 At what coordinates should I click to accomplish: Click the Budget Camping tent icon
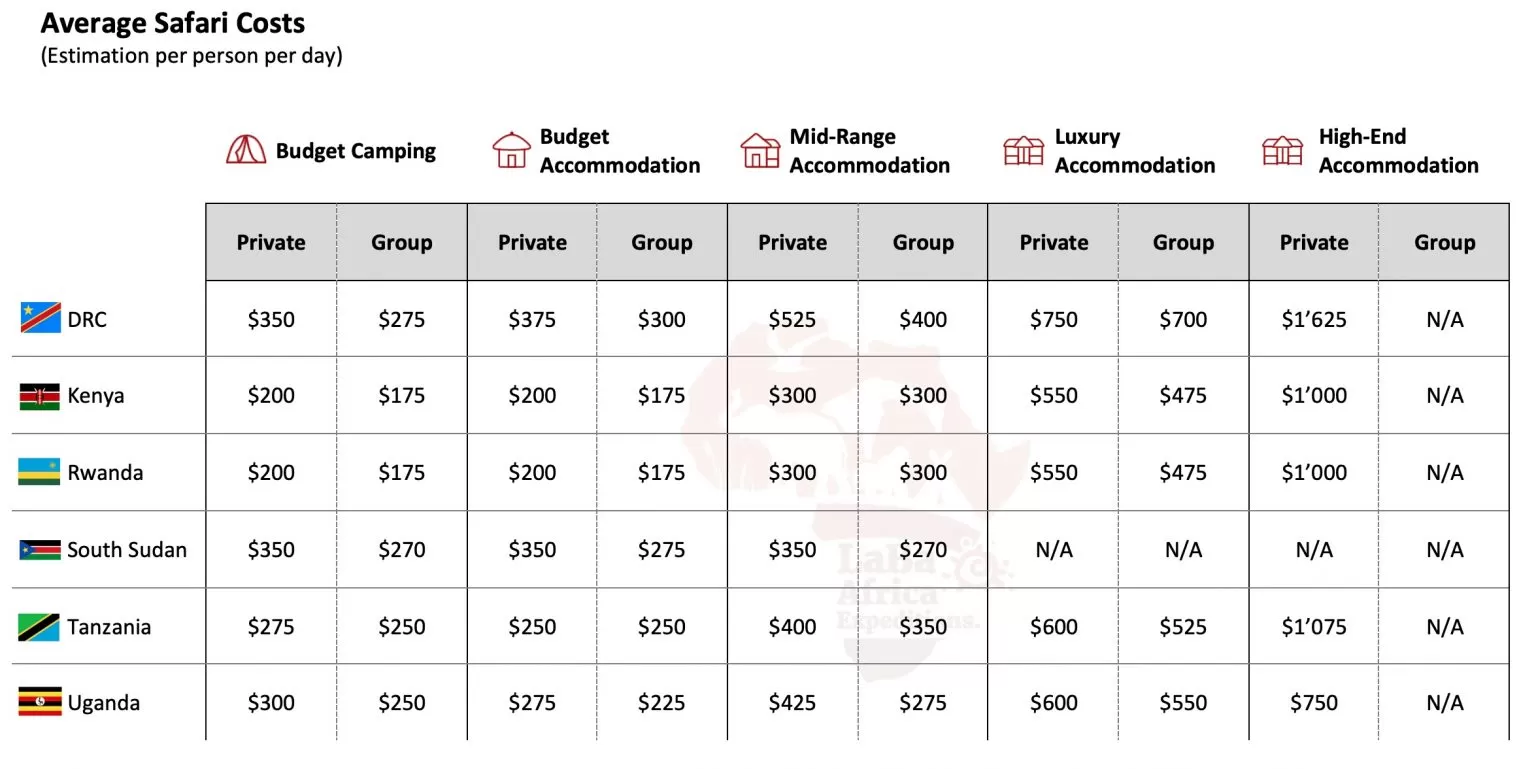(246, 150)
